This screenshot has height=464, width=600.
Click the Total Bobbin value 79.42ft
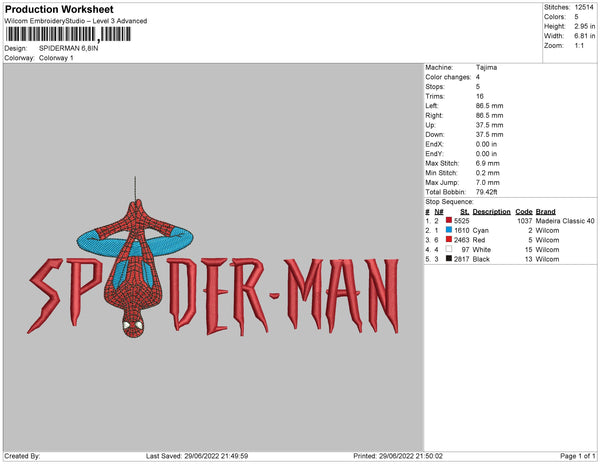coord(486,192)
